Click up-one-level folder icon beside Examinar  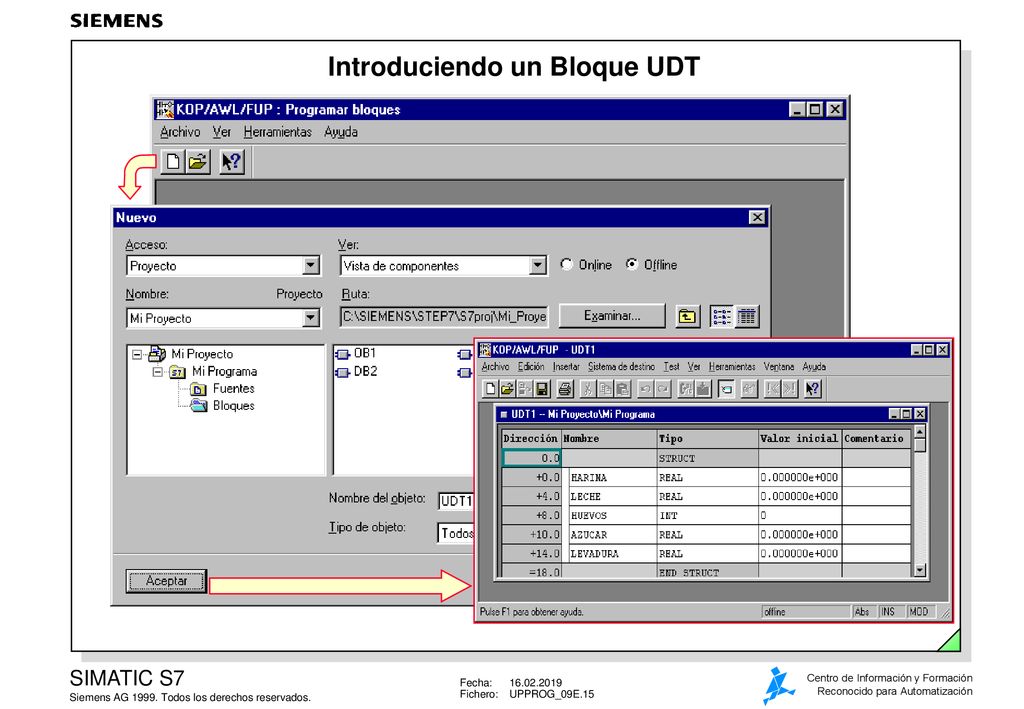coord(687,317)
